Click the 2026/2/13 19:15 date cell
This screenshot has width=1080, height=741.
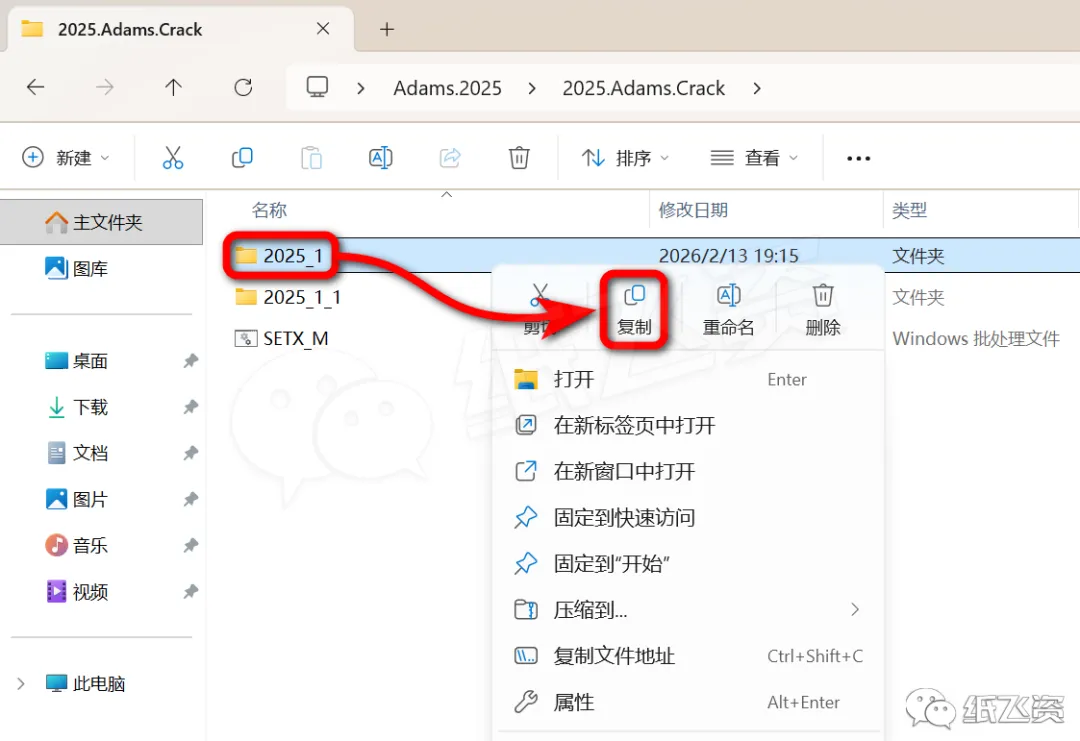(x=728, y=255)
